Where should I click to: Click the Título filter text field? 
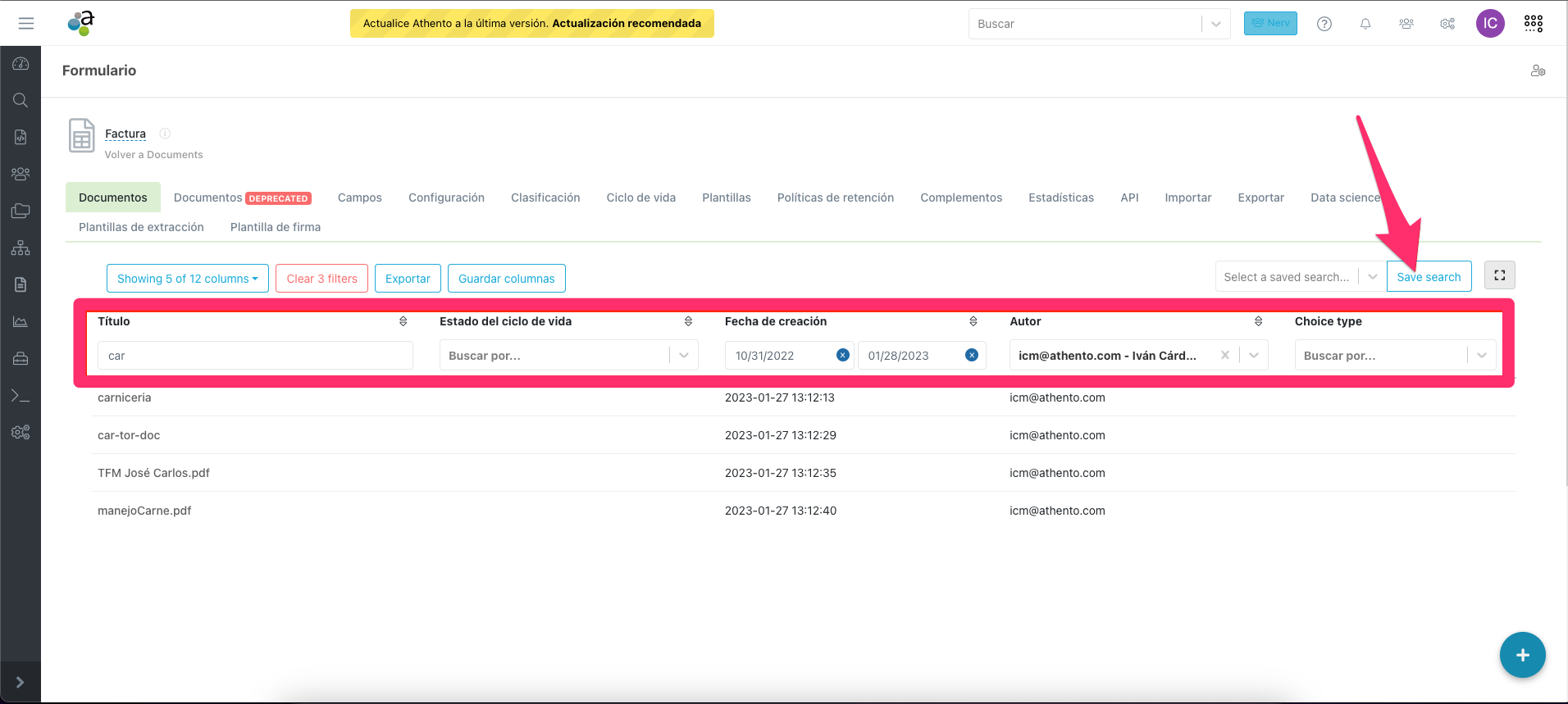(x=255, y=356)
